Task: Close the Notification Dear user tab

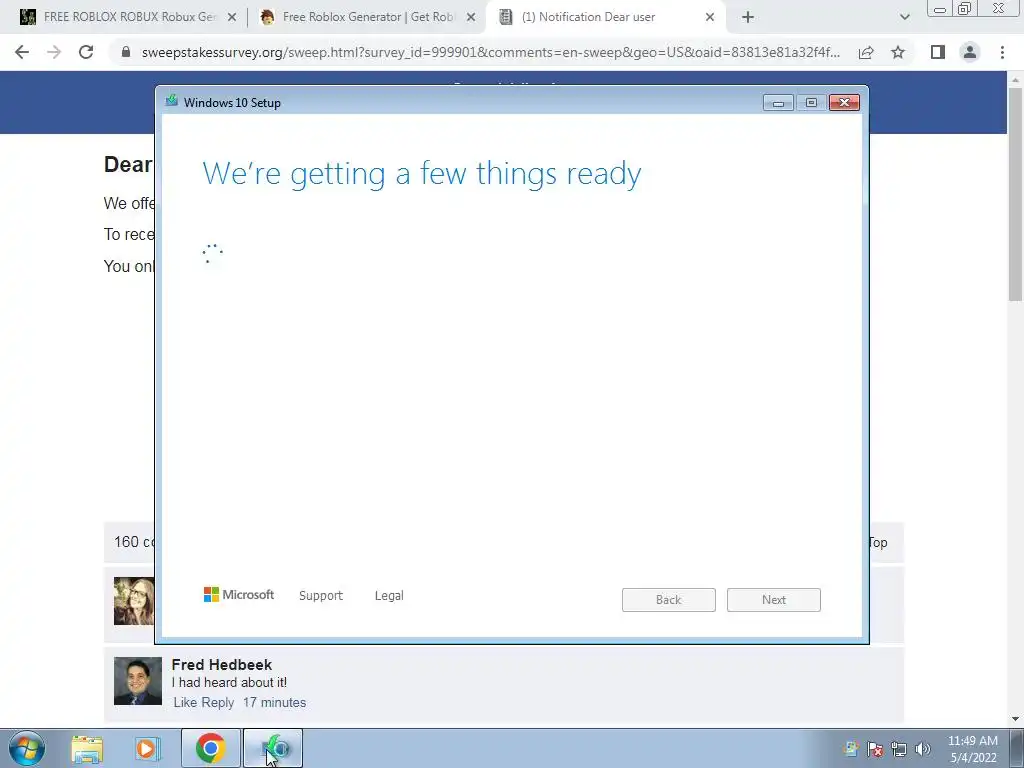Action: tap(710, 18)
